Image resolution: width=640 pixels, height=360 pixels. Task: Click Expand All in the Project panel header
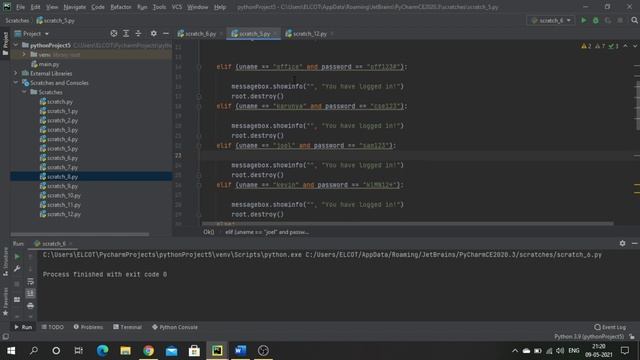pos(126,33)
